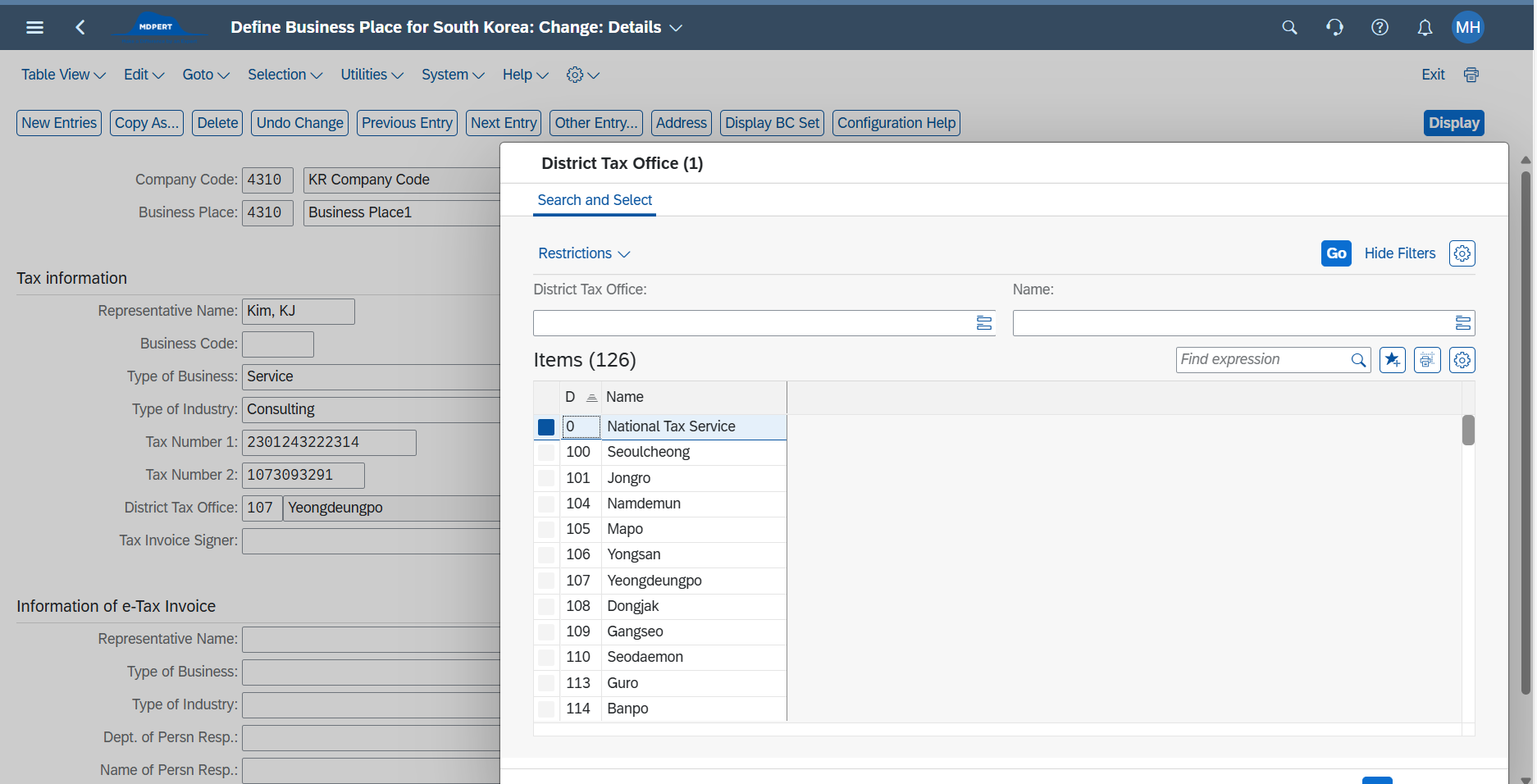This screenshot has height=784, width=1537.
Task: Click the Configuration Help button
Action: 896,123
